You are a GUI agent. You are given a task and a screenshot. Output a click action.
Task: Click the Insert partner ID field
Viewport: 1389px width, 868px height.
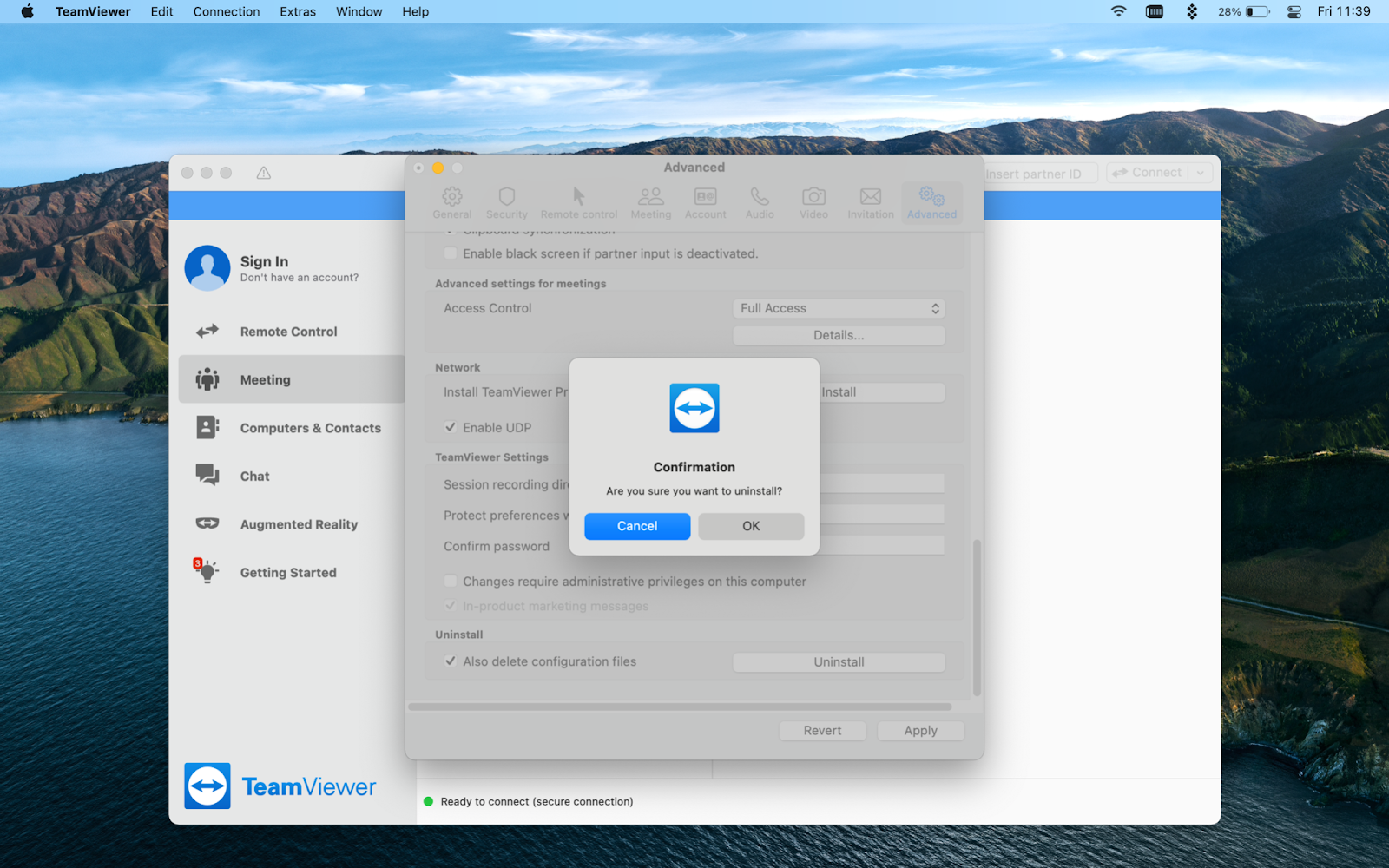(1041, 174)
